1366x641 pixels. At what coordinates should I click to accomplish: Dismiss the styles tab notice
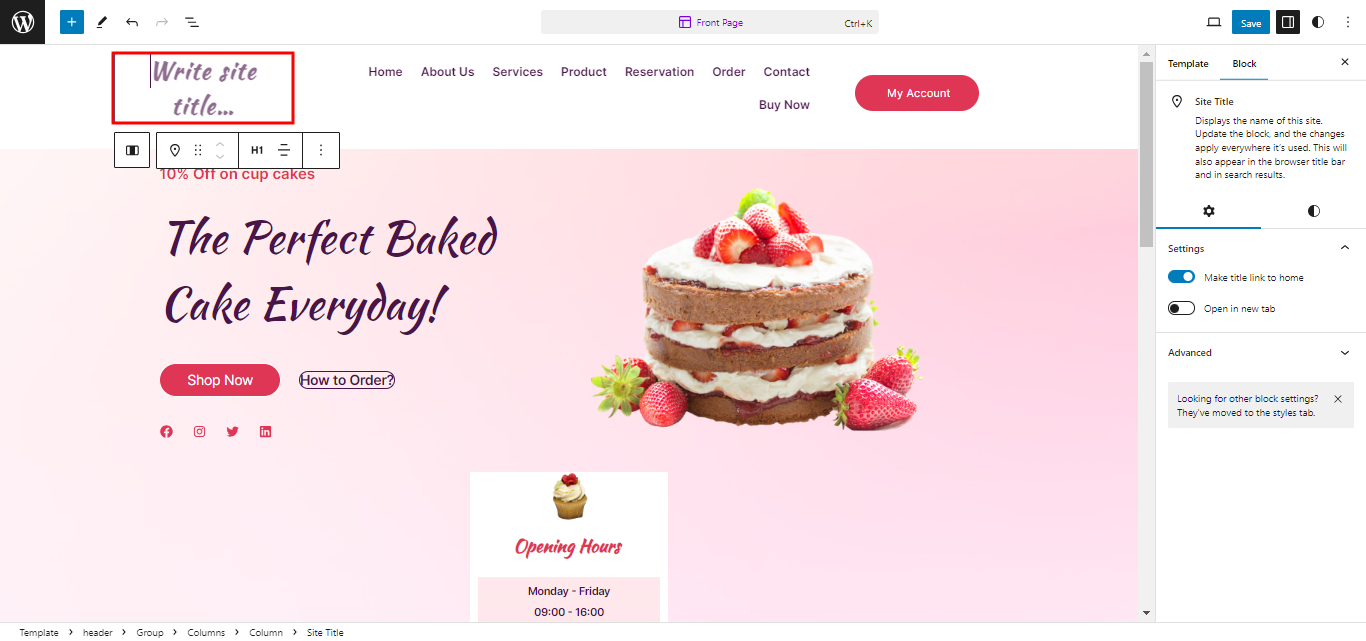[1338, 398]
